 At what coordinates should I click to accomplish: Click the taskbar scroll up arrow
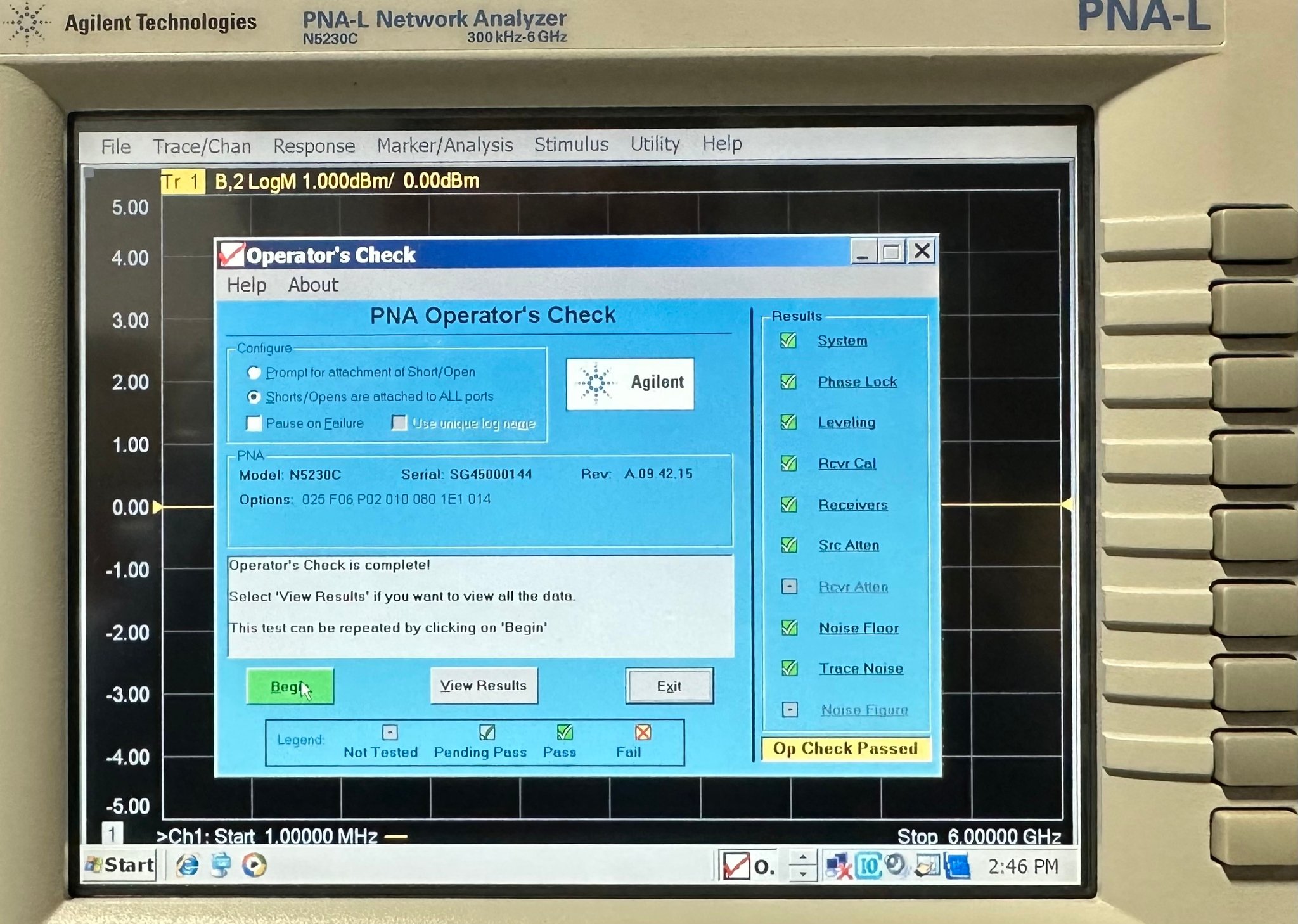click(x=803, y=858)
